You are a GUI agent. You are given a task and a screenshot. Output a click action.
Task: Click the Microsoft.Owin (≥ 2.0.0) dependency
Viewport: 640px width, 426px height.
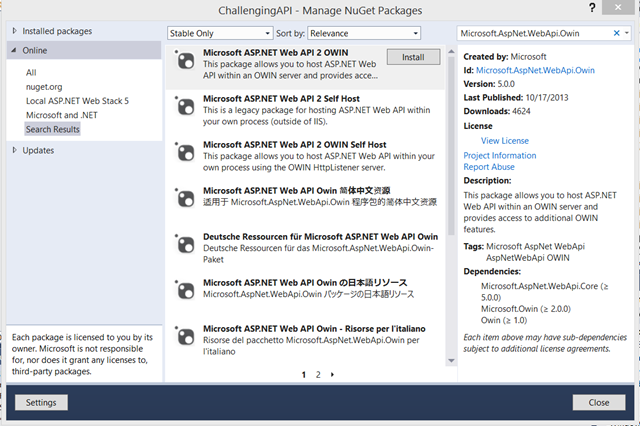(x=526, y=309)
